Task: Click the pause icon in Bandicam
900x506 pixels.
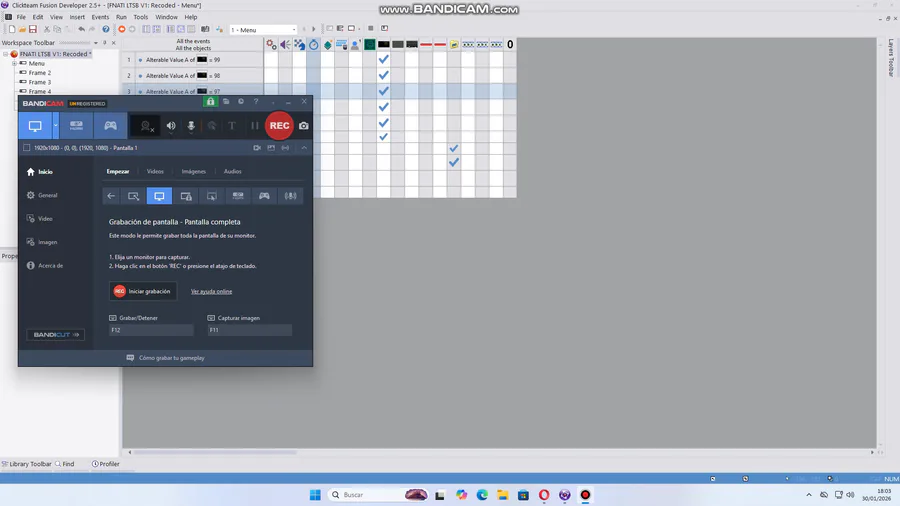Action: point(254,126)
